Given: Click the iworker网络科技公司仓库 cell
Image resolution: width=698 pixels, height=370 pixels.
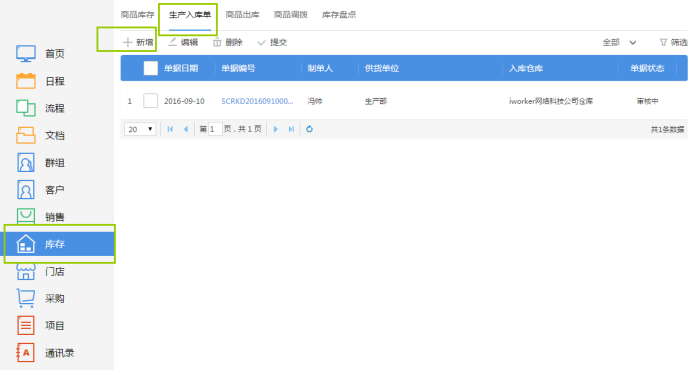Looking at the screenshot, I should point(551,101).
